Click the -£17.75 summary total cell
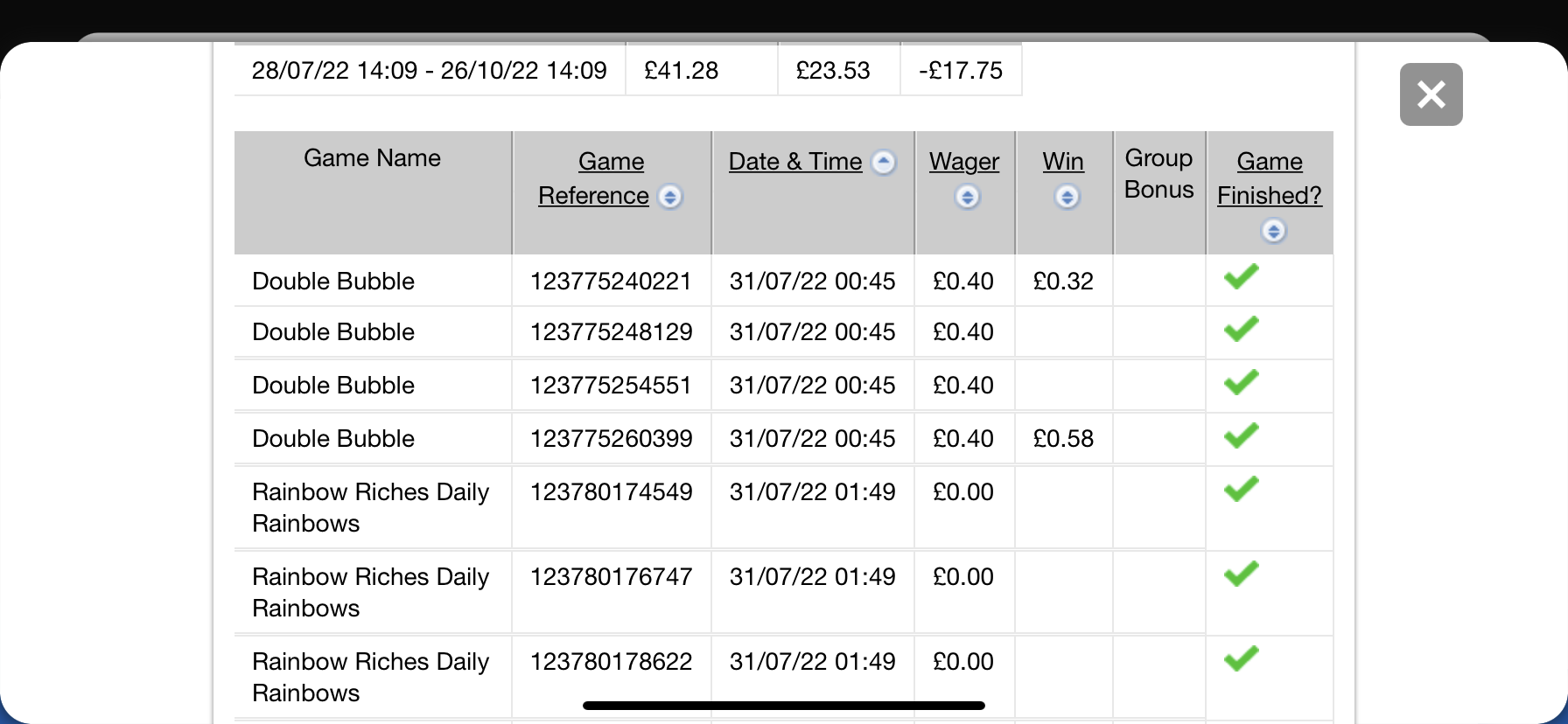Screen dimensions: 1568x724 (960, 71)
